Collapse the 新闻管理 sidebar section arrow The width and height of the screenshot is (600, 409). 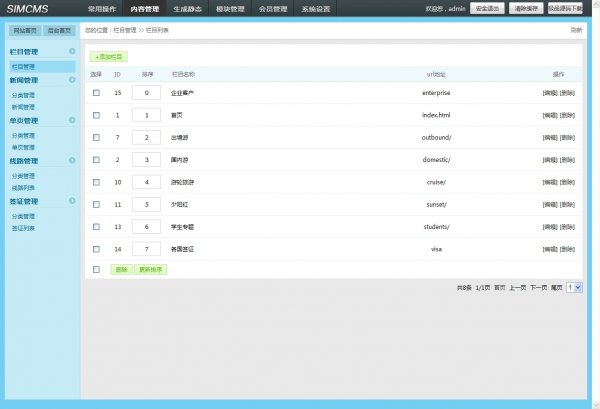point(72,80)
